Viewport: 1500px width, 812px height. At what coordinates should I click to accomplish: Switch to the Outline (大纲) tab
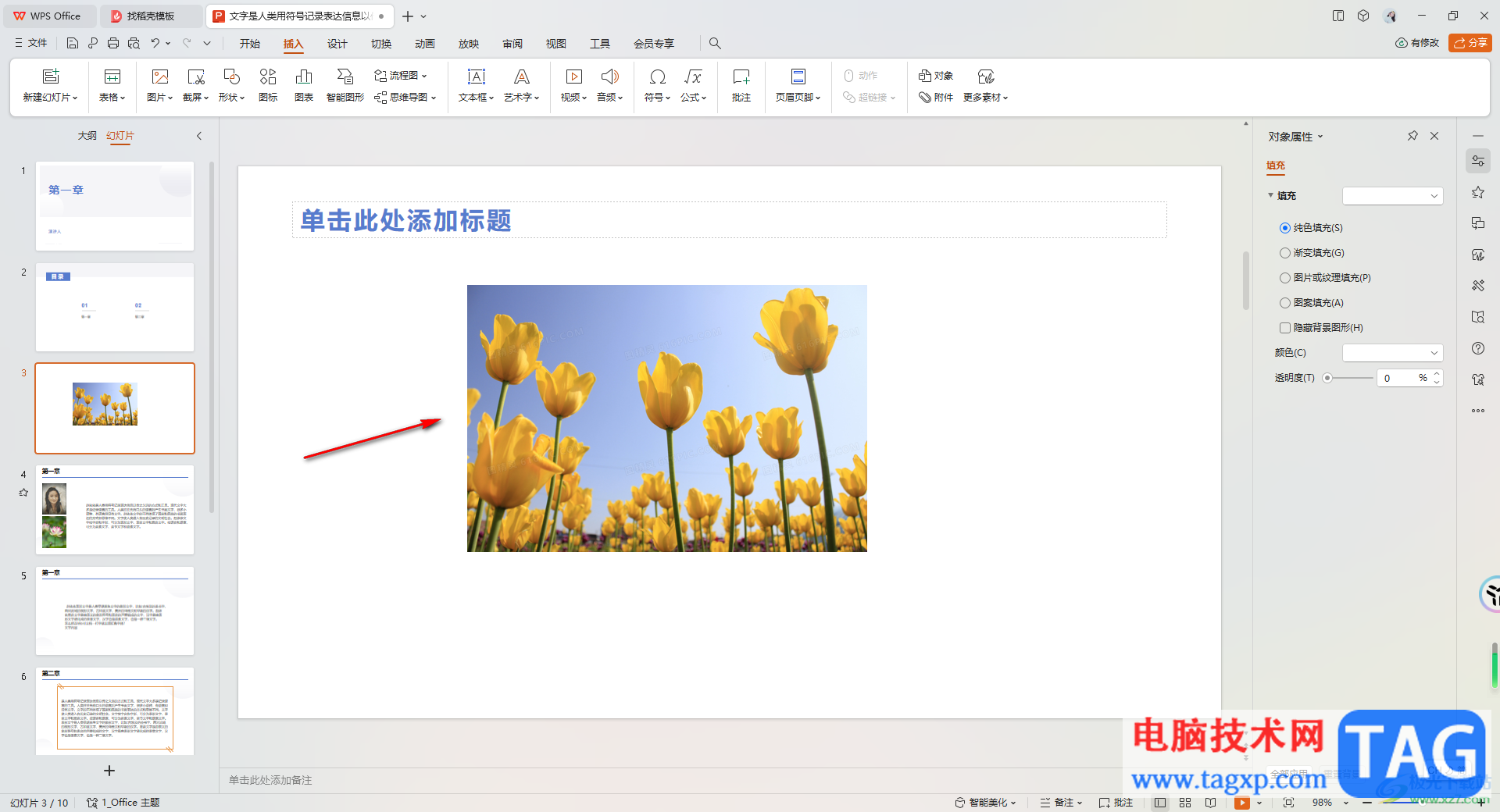87,136
